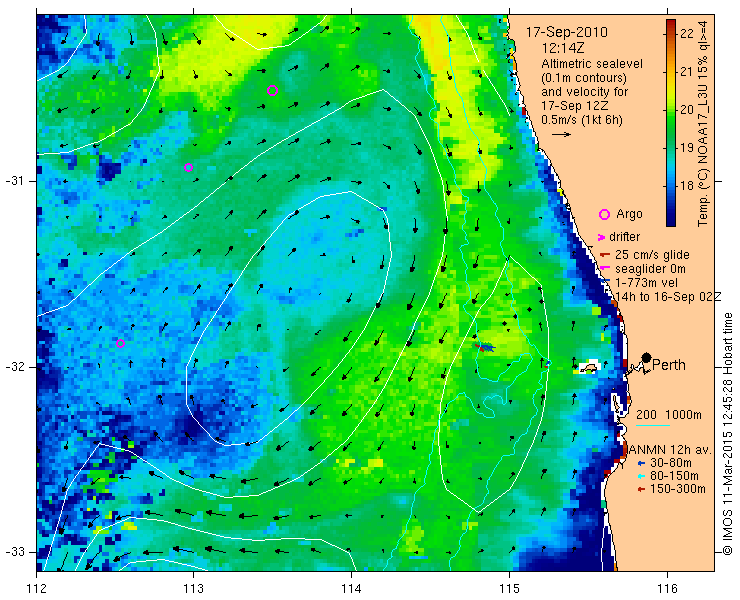The height and width of the screenshot is (600, 740).
Task: Click the 200 1000m bathymetry label
Action: pos(669,414)
